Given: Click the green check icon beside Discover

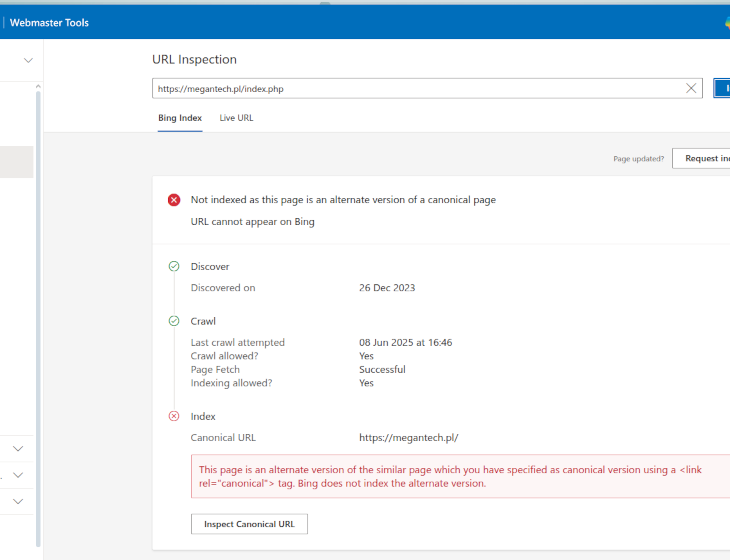Looking at the screenshot, I should coord(174,266).
